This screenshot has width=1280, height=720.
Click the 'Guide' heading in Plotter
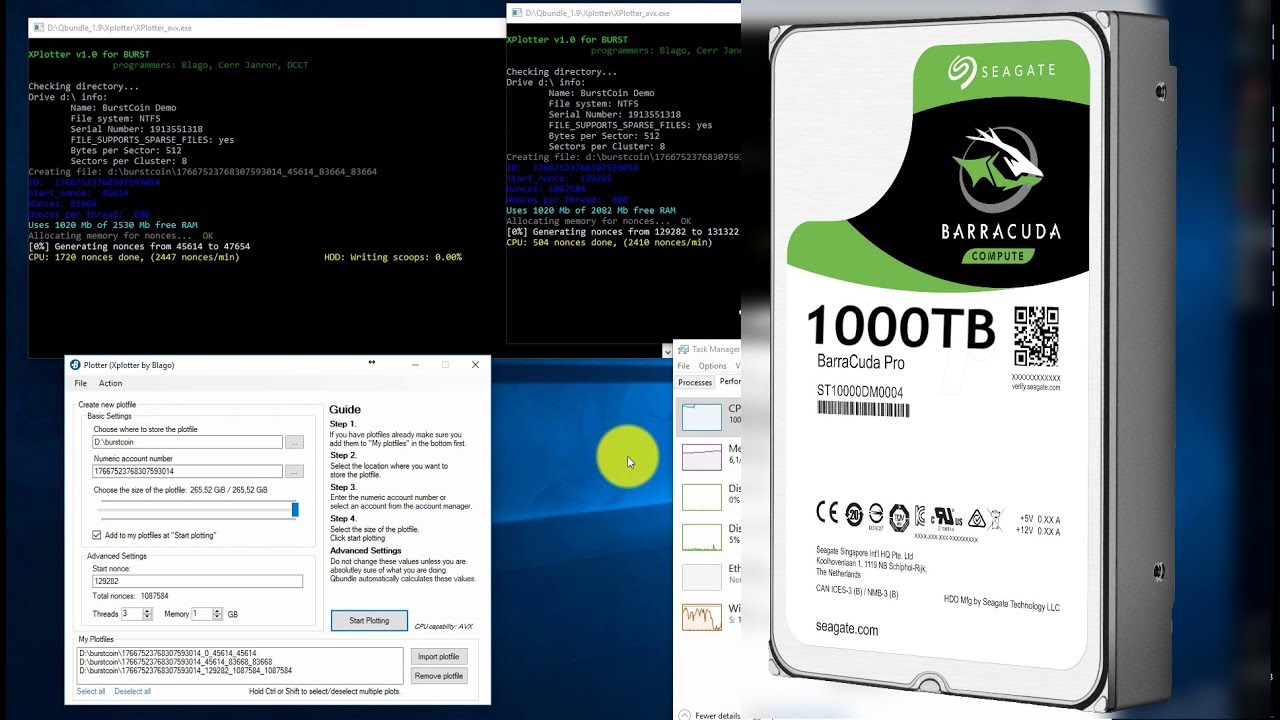pyautogui.click(x=345, y=409)
